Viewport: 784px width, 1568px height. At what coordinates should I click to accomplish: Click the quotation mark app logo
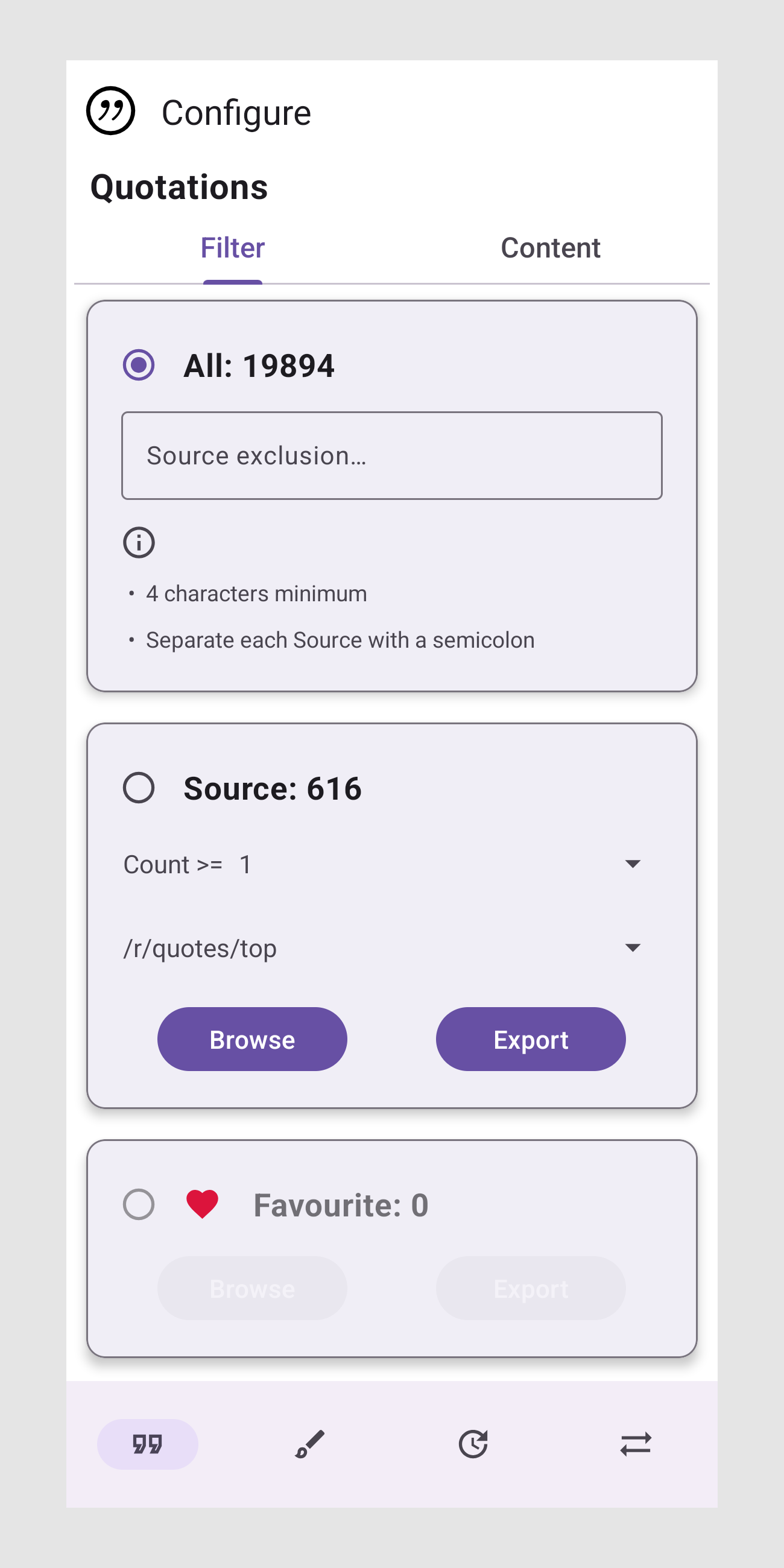point(110,111)
